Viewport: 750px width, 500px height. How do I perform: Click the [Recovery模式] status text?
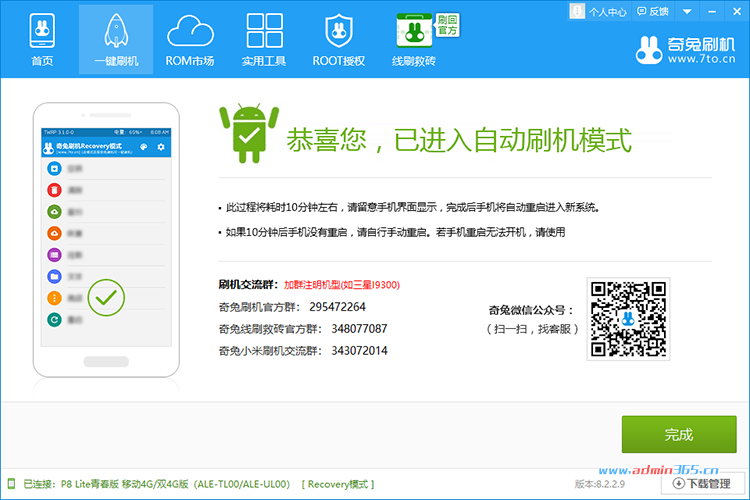tap(338, 484)
